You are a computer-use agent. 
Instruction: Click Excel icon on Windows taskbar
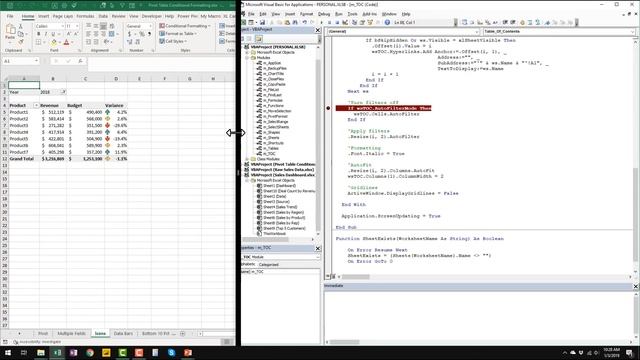click(57, 353)
